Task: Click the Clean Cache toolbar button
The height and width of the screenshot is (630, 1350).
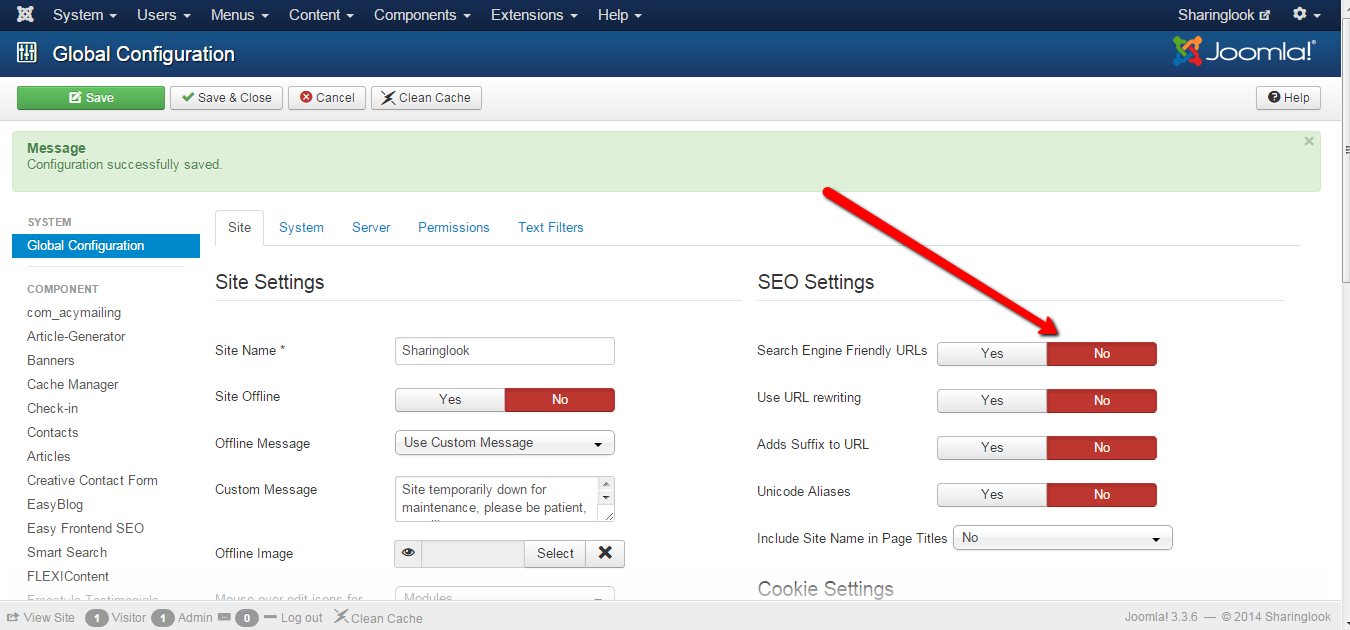Action: click(x=426, y=98)
